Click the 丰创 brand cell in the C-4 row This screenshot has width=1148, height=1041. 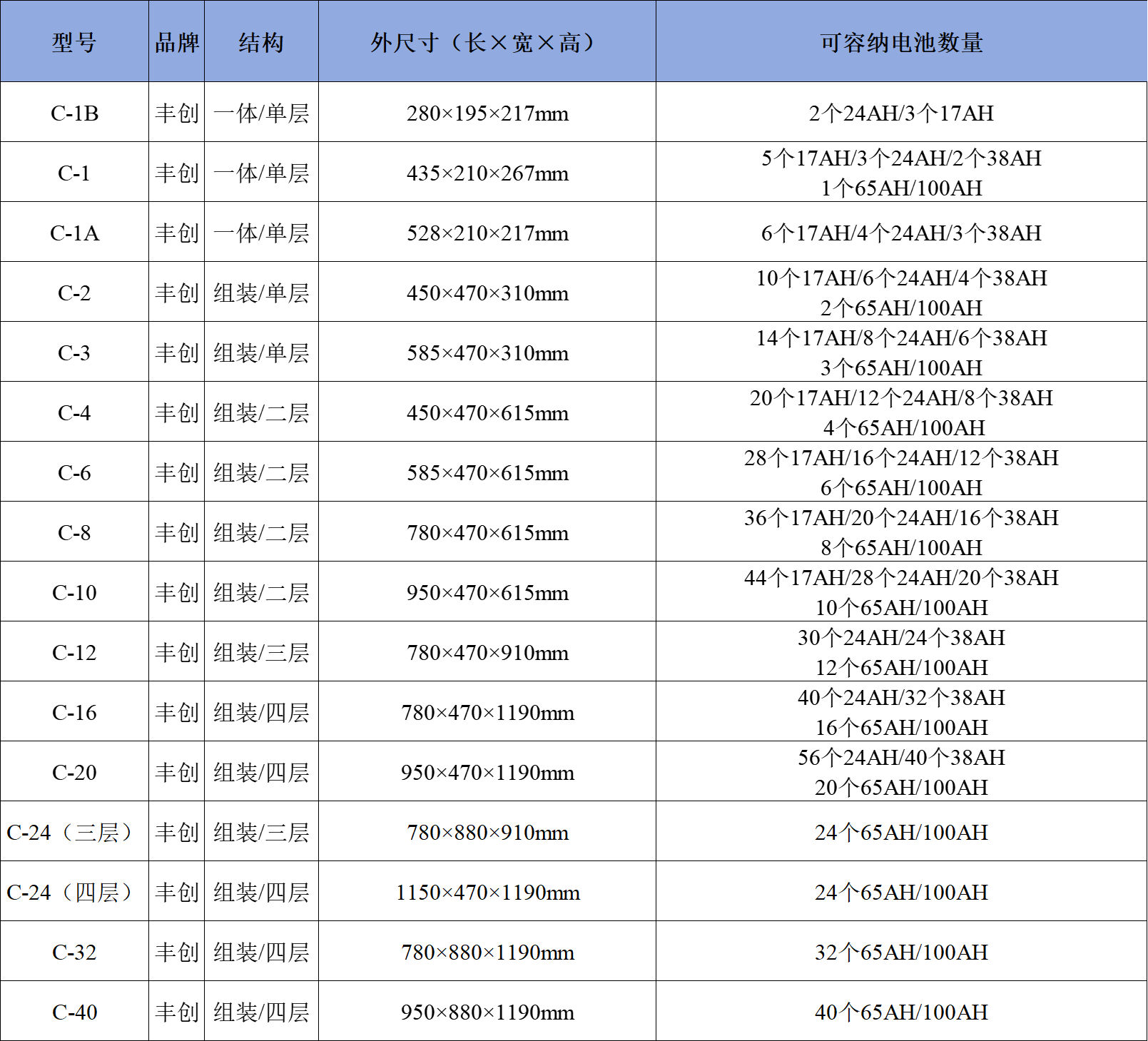(177, 412)
